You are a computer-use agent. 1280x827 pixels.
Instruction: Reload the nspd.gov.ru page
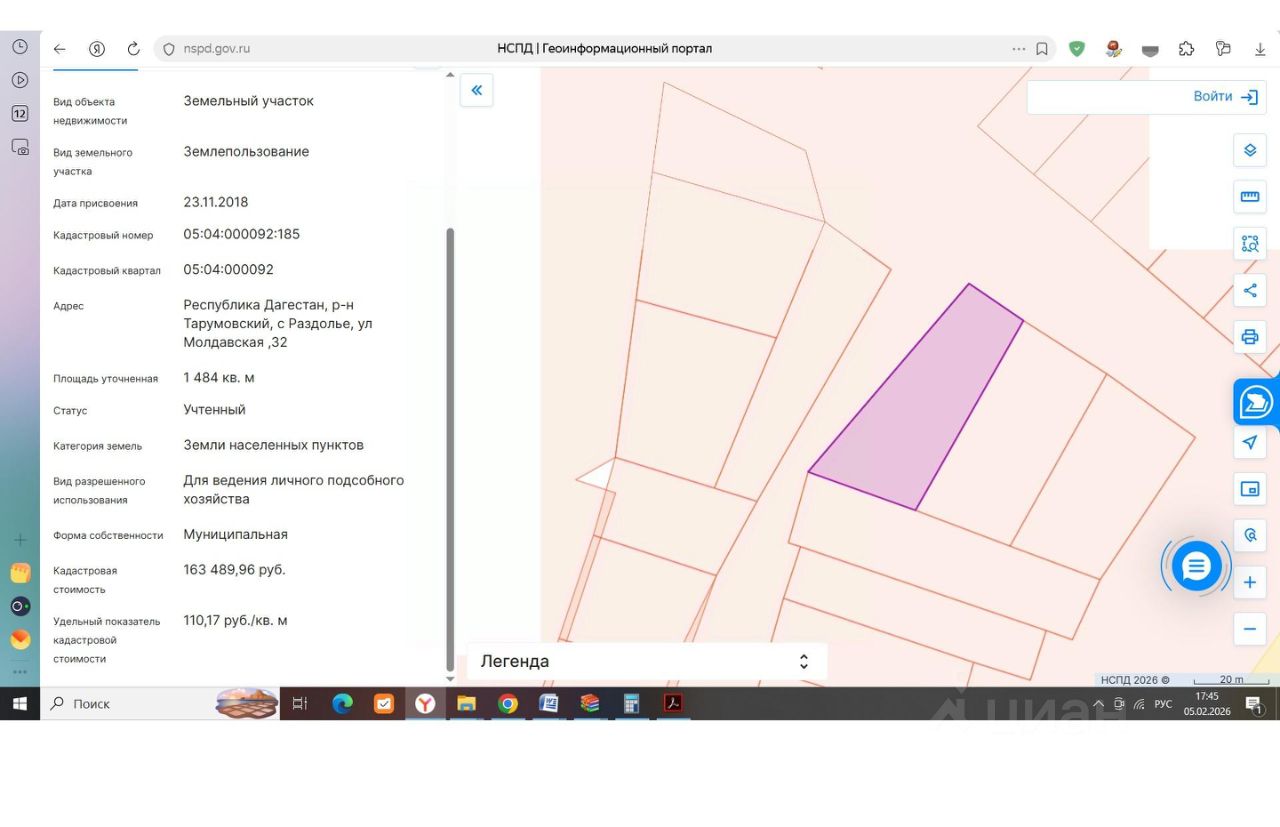pos(133,49)
